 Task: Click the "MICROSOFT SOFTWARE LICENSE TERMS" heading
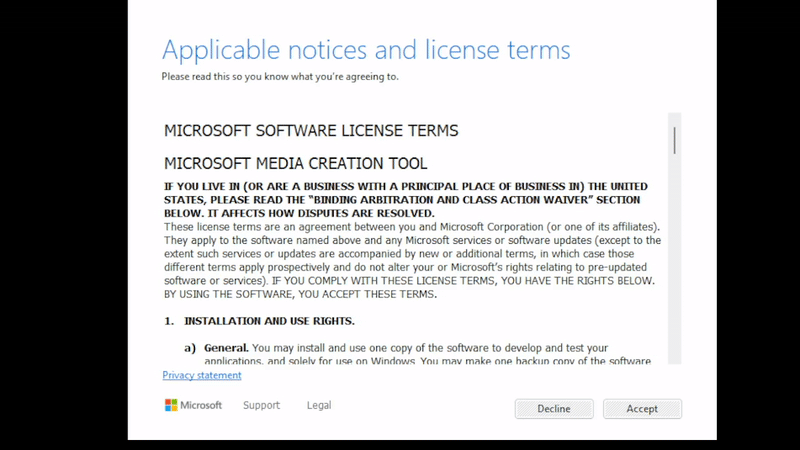point(311,131)
